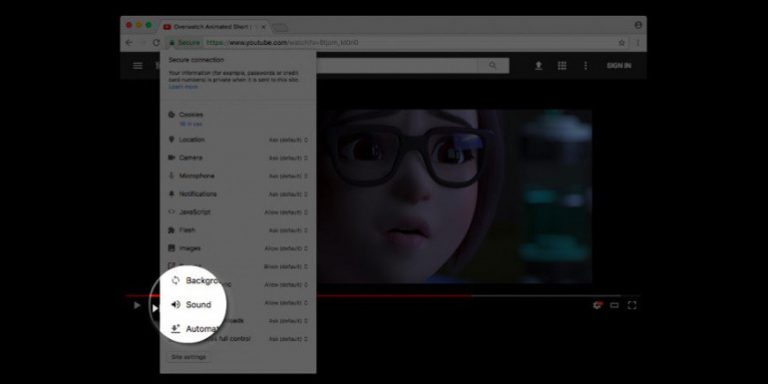Image resolution: width=768 pixels, height=384 pixels.
Task: Select the Overwatch Animated Short tab
Action: [214, 27]
